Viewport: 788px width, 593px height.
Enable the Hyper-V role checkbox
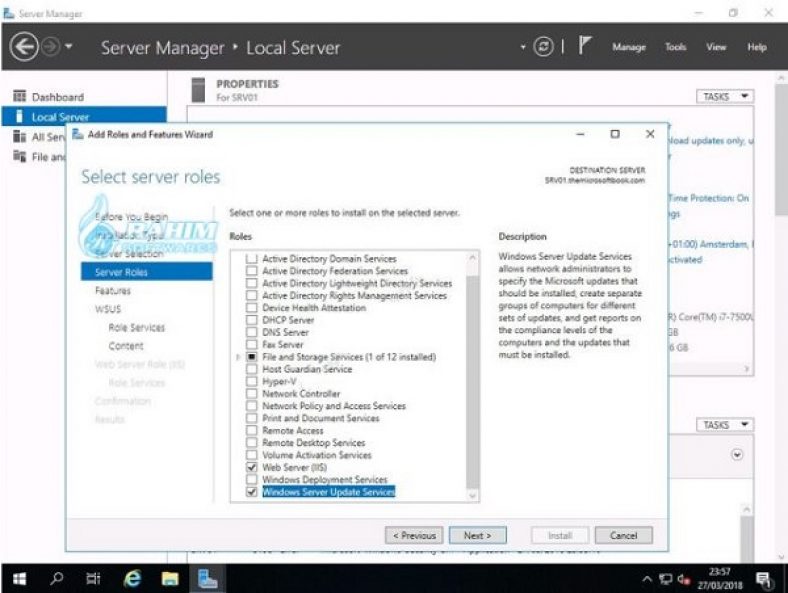click(251, 381)
